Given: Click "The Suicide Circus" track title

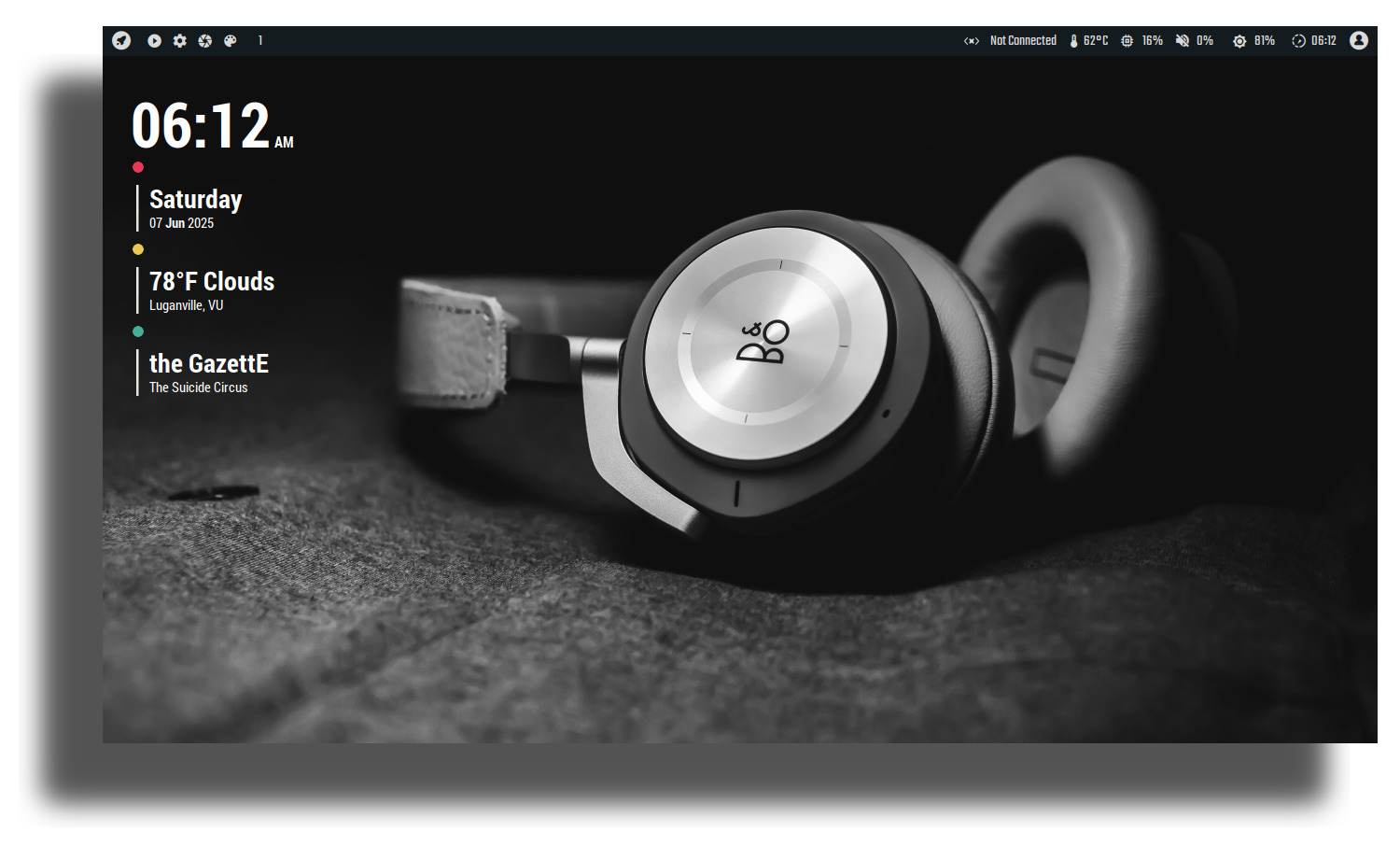Looking at the screenshot, I should point(198,388).
